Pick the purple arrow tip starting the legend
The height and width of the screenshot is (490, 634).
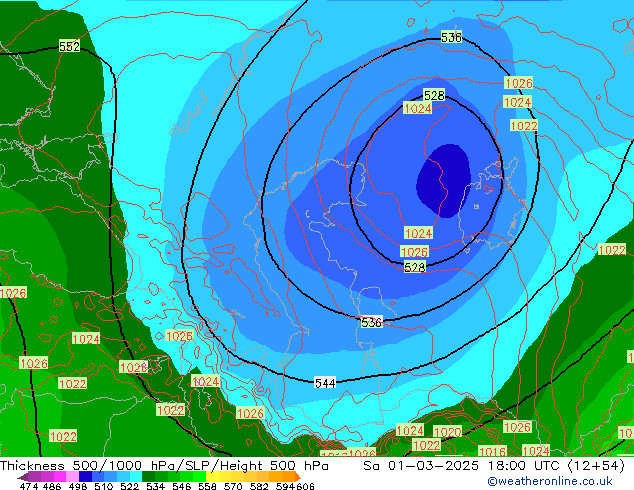tap(23, 476)
